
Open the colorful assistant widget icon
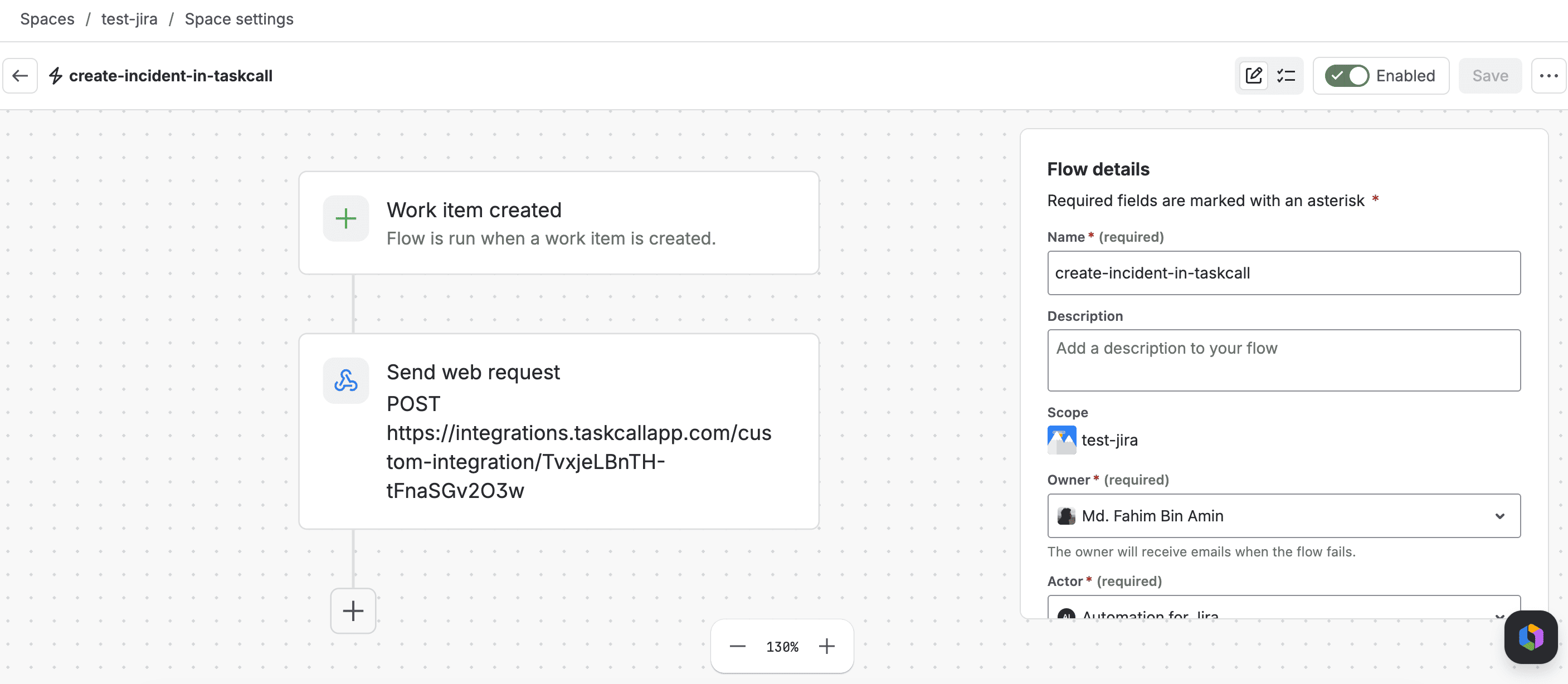click(x=1531, y=637)
